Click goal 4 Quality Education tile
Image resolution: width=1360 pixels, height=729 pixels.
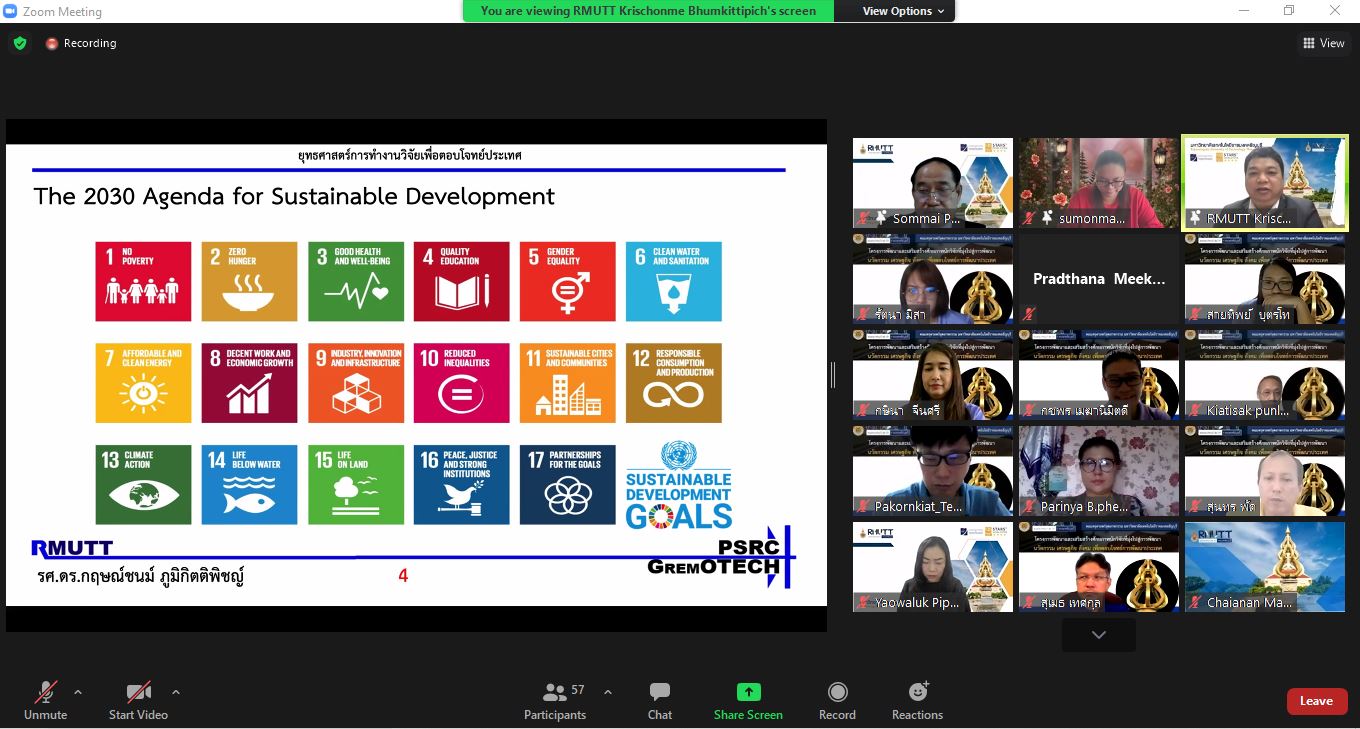pos(462,281)
